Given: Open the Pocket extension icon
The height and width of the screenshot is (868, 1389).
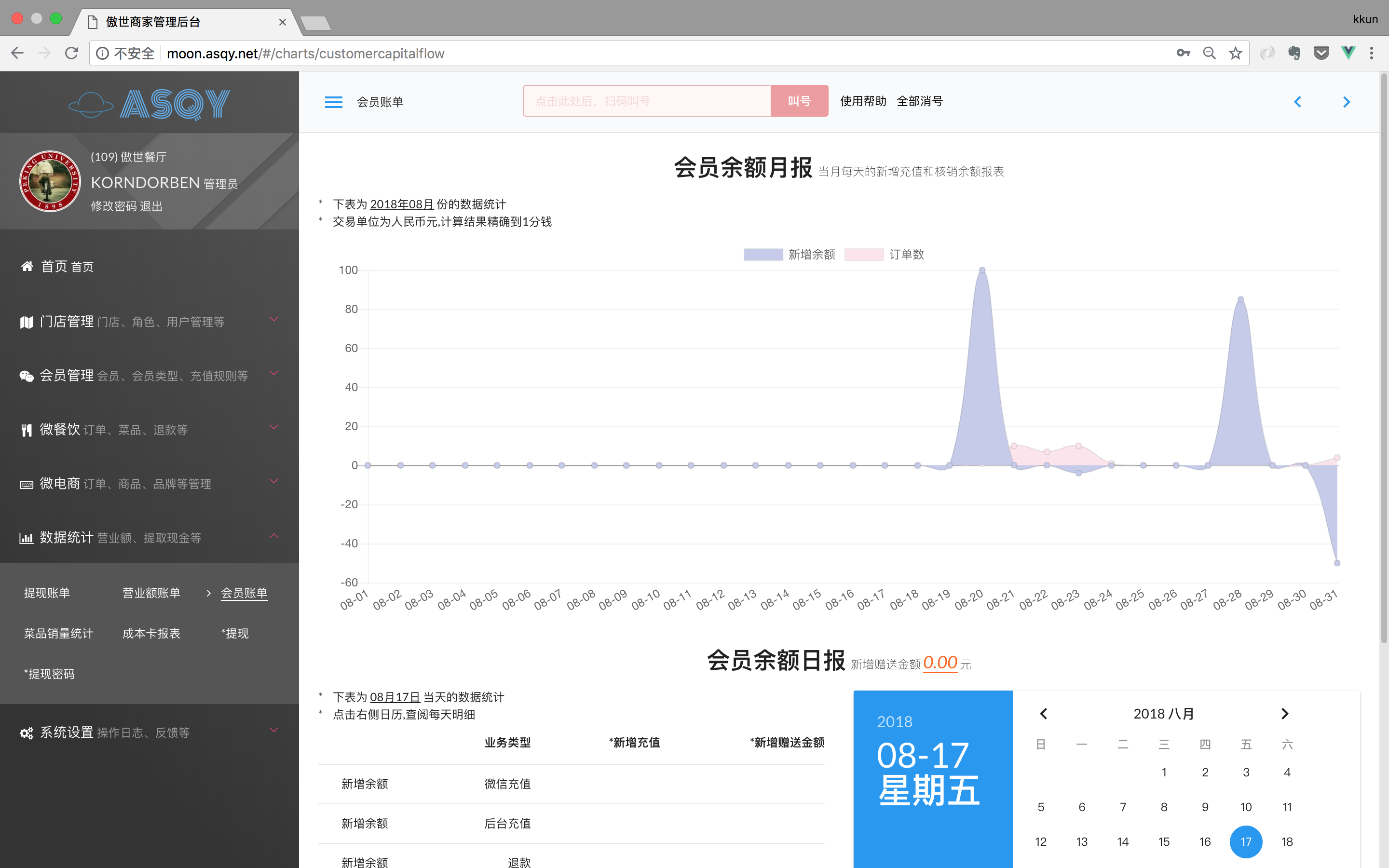Looking at the screenshot, I should pos(1321,54).
